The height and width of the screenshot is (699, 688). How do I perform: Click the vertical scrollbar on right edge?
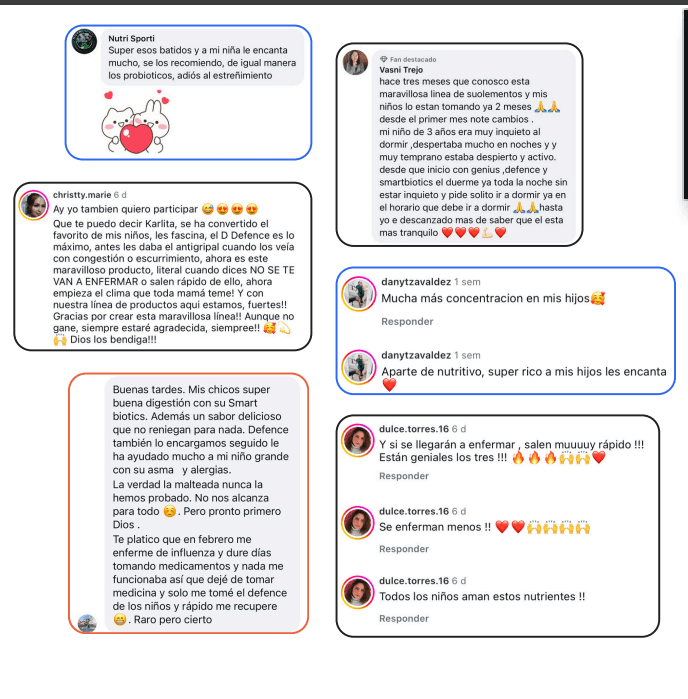(685, 105)
